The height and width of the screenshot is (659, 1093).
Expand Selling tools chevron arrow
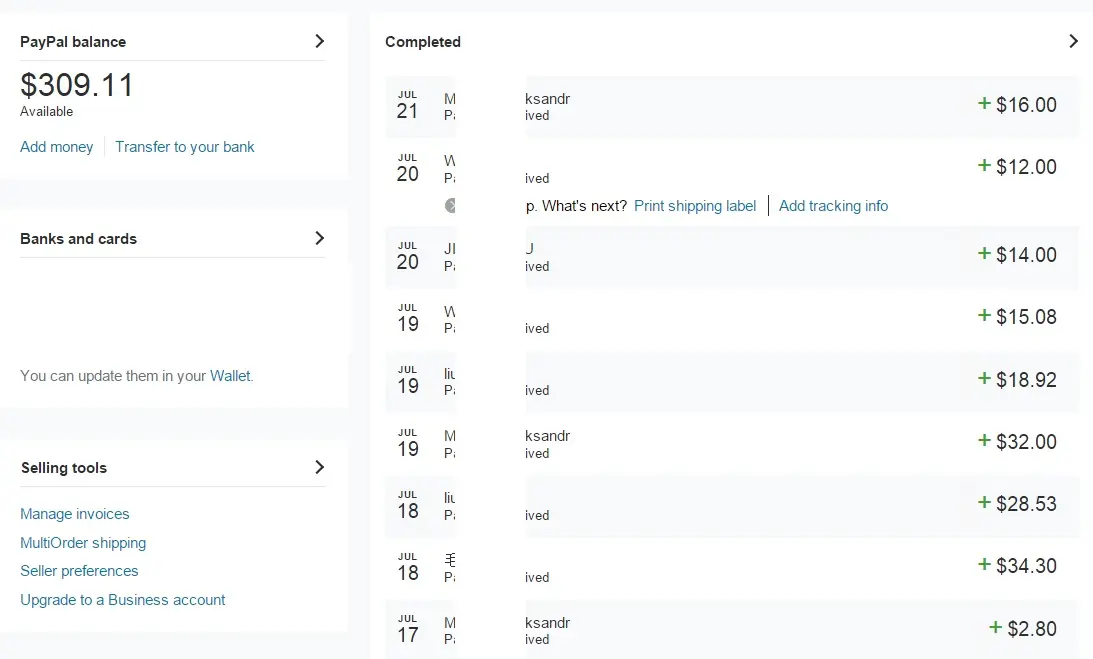tap(319, 467)
